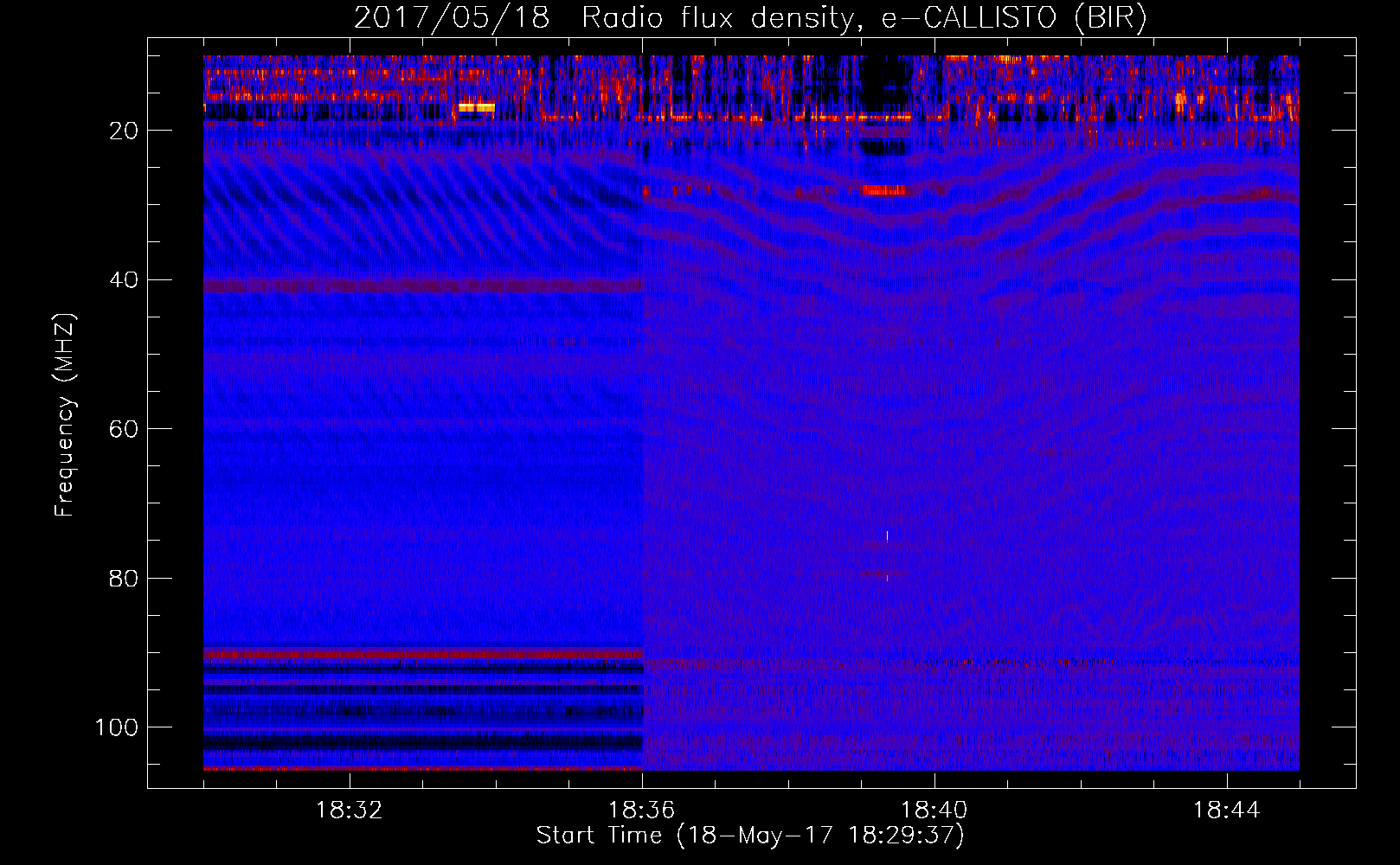Click the 100 frequency tick label
The width and height of the screenshot is (1400, 865).
(x=117, y=727)
